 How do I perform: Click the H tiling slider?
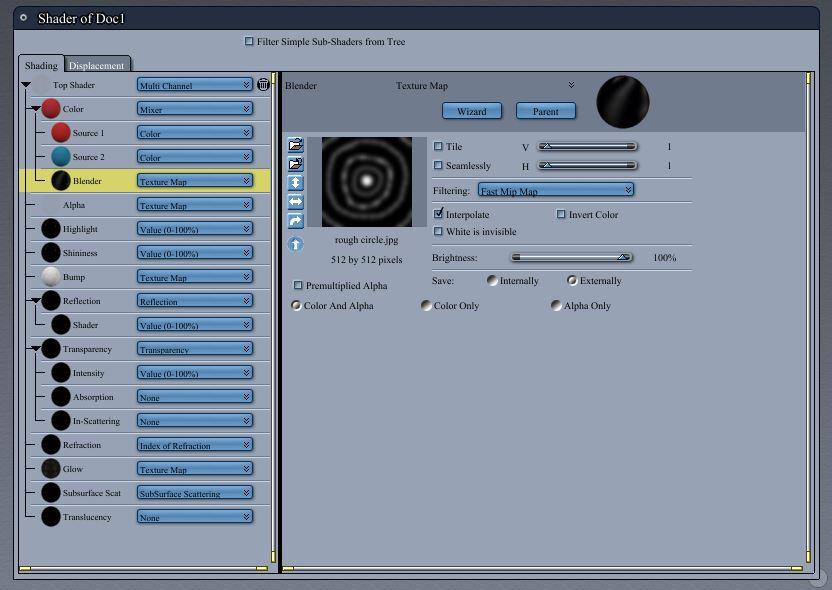[587, 165]
